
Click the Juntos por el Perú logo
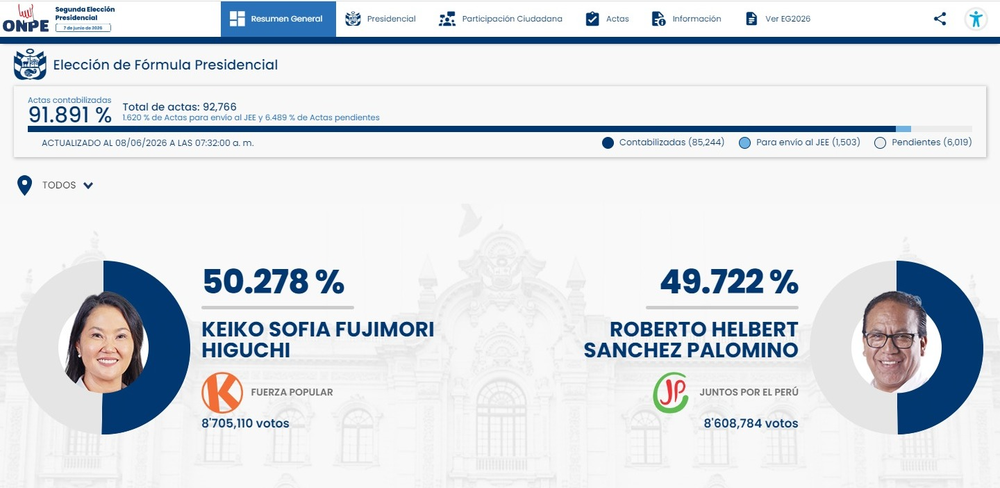pos(670,392)
